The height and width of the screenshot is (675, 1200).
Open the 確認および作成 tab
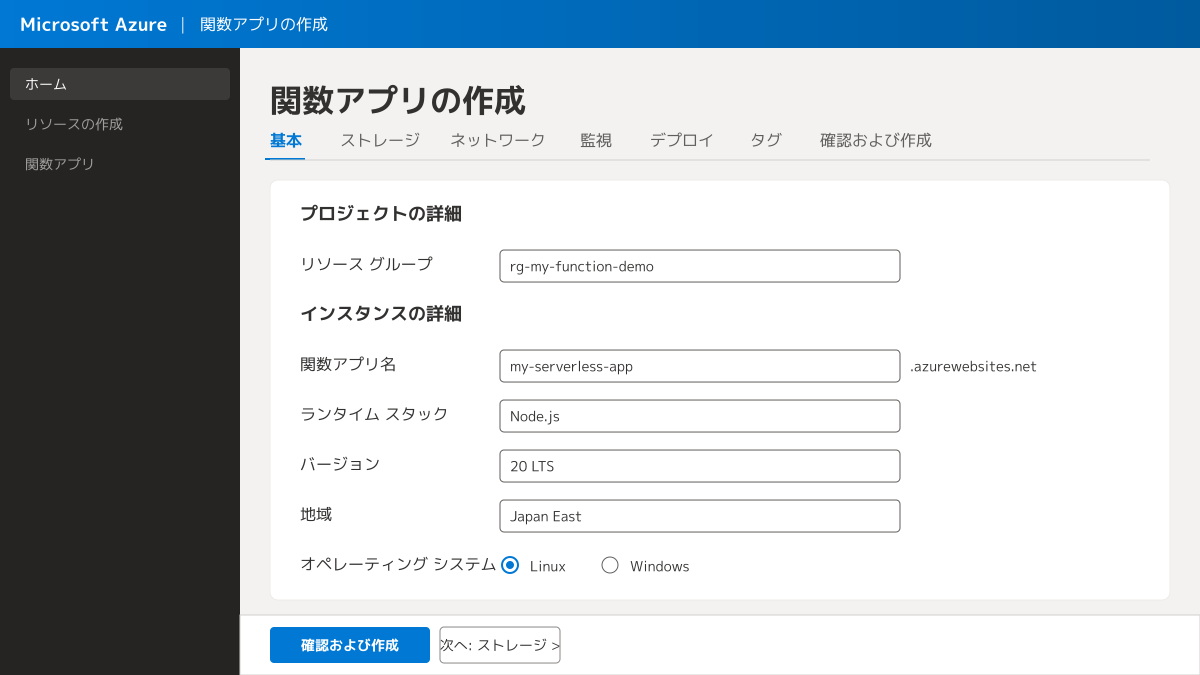876,141
